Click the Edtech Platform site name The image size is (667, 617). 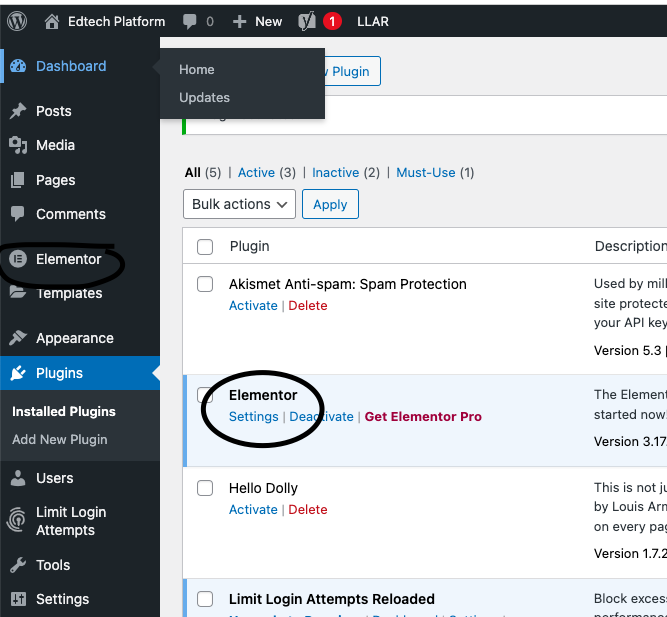(x=117, y=22)
